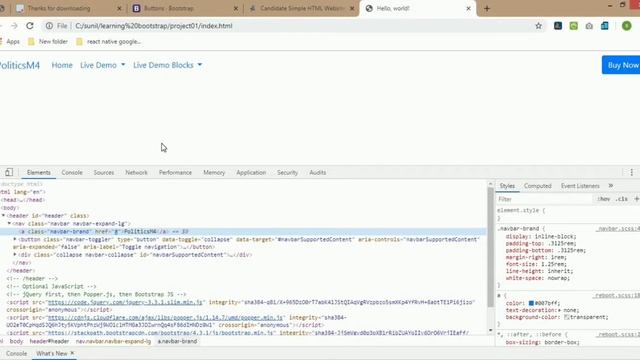
Task: Open a new browser tab with plus
Action: click(487, 8)
